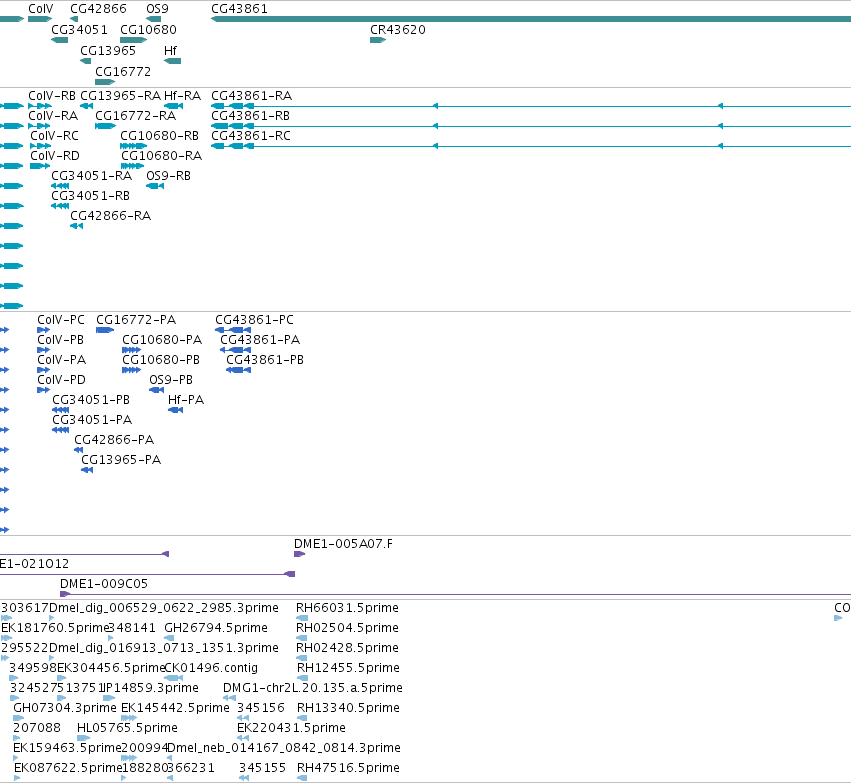Click the EK304456.5prime EST glyph
Screen dimensions: 851x783
point(61,678)
